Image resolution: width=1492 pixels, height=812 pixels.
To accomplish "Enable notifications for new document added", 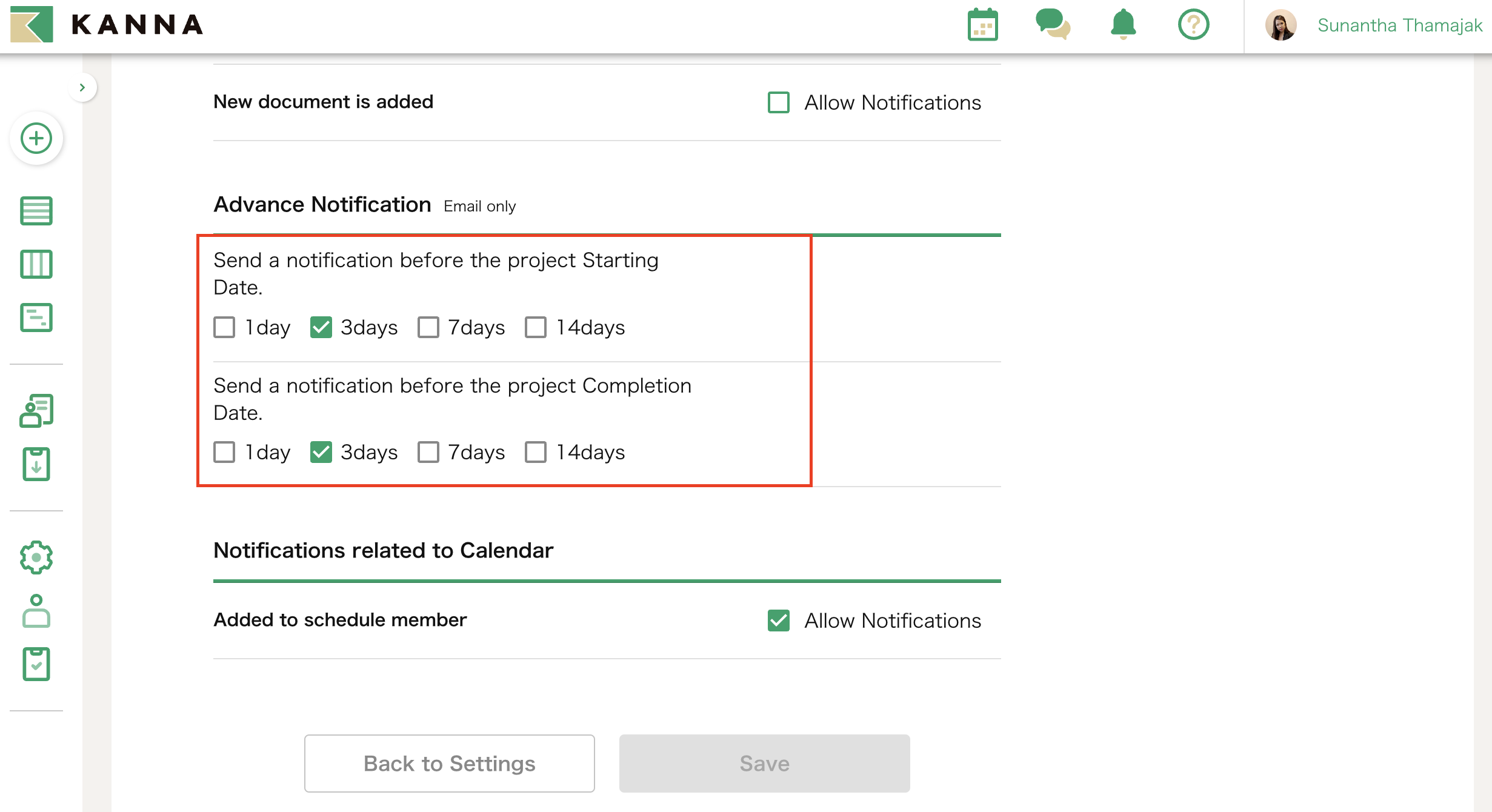I will (779, 102).
